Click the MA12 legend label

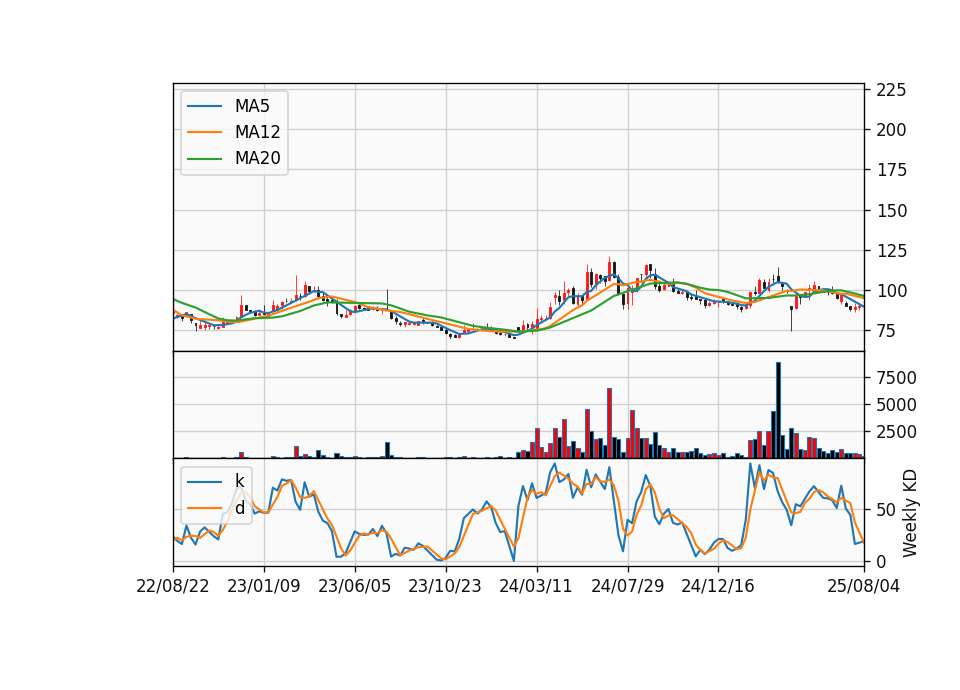click(257, 132)
